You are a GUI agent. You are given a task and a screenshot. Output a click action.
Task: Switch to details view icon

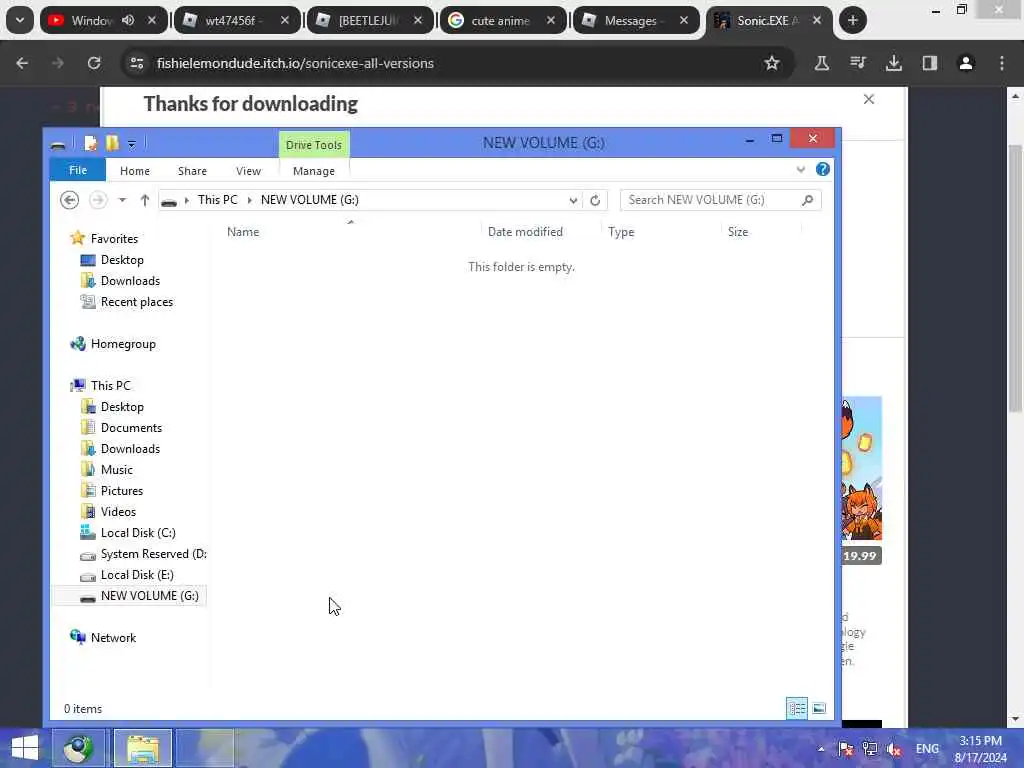797,708
